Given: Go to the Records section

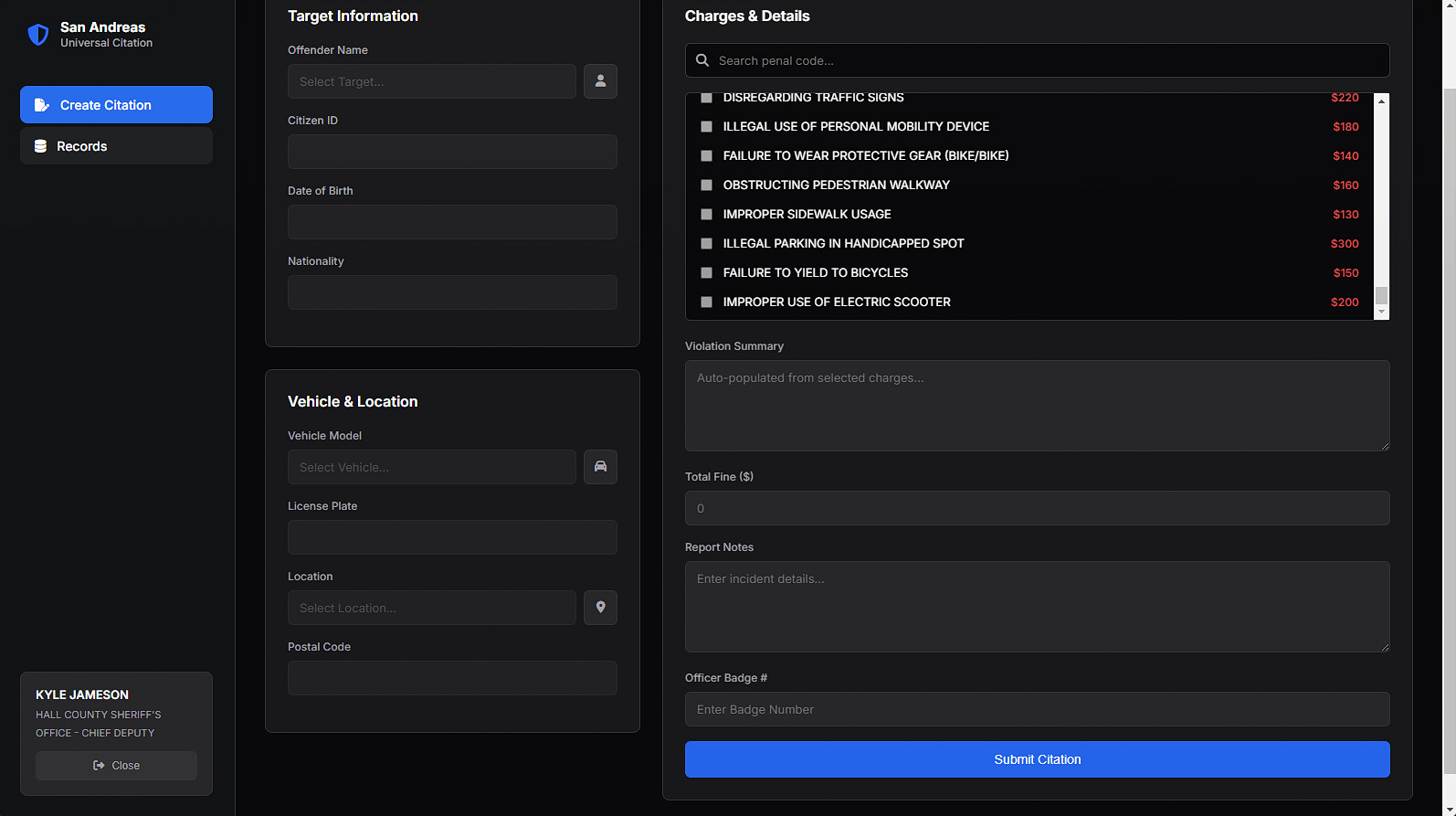Looking at the screenshot, I should point(116,146).
